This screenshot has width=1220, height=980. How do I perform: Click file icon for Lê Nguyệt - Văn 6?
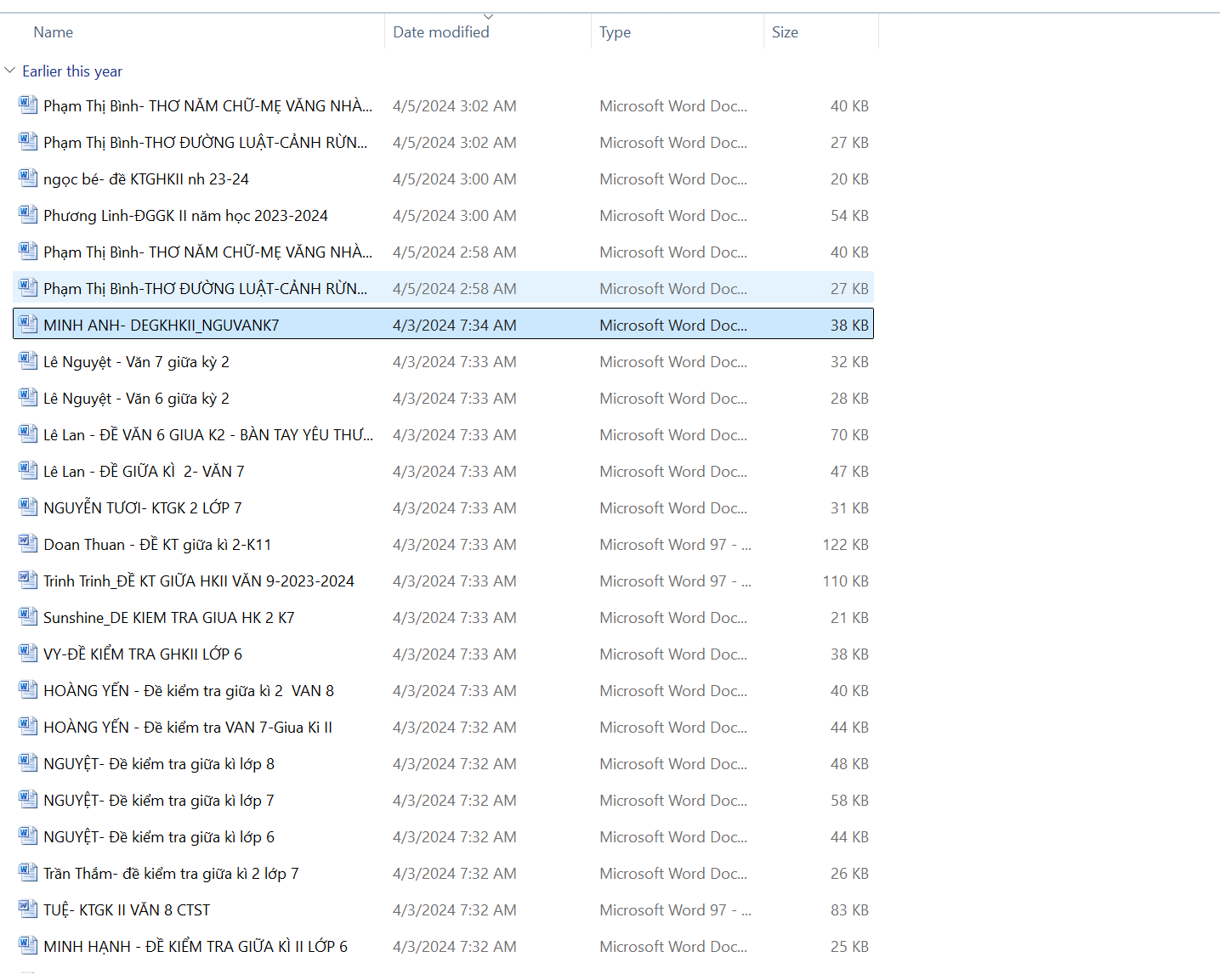pyautogui.click(x=28, y=398)
